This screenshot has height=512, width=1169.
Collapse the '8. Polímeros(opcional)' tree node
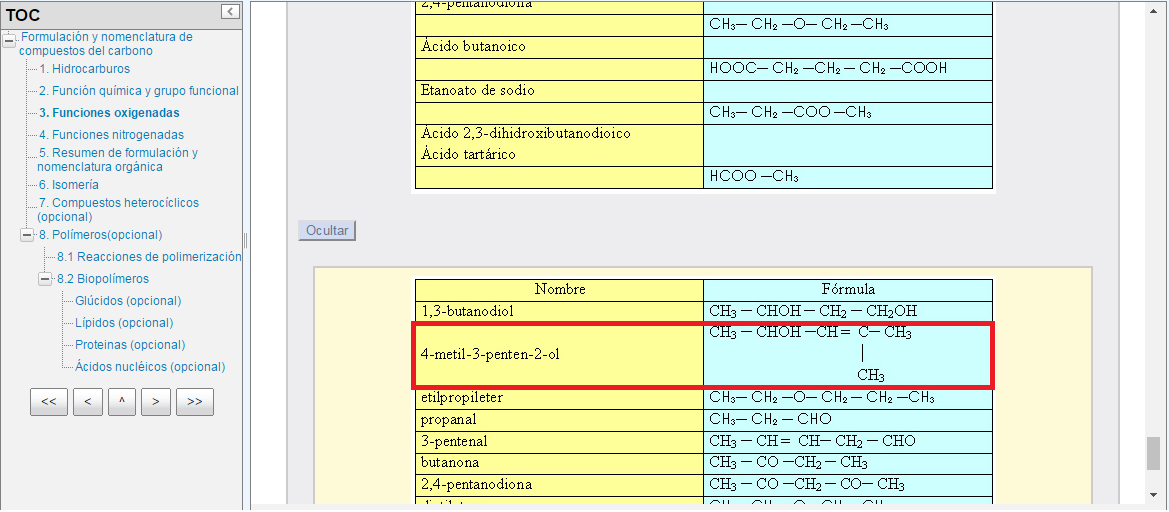pos(27,235)
